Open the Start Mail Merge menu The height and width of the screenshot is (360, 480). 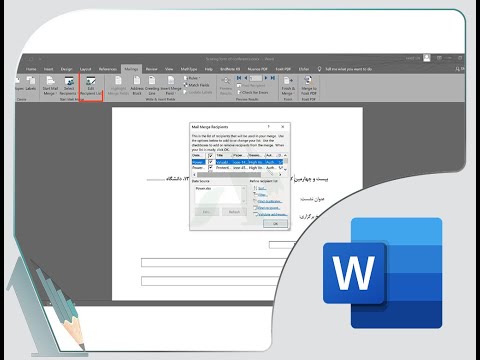pos(50,86)
